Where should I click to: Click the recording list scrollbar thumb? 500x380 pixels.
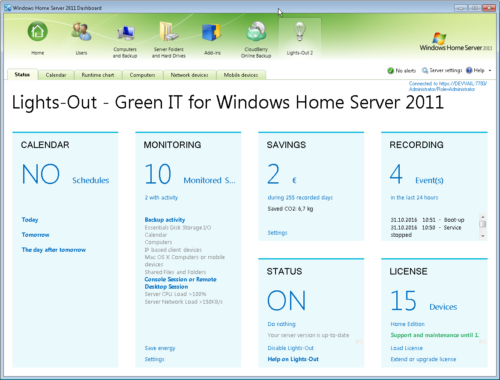pos(483,224)
